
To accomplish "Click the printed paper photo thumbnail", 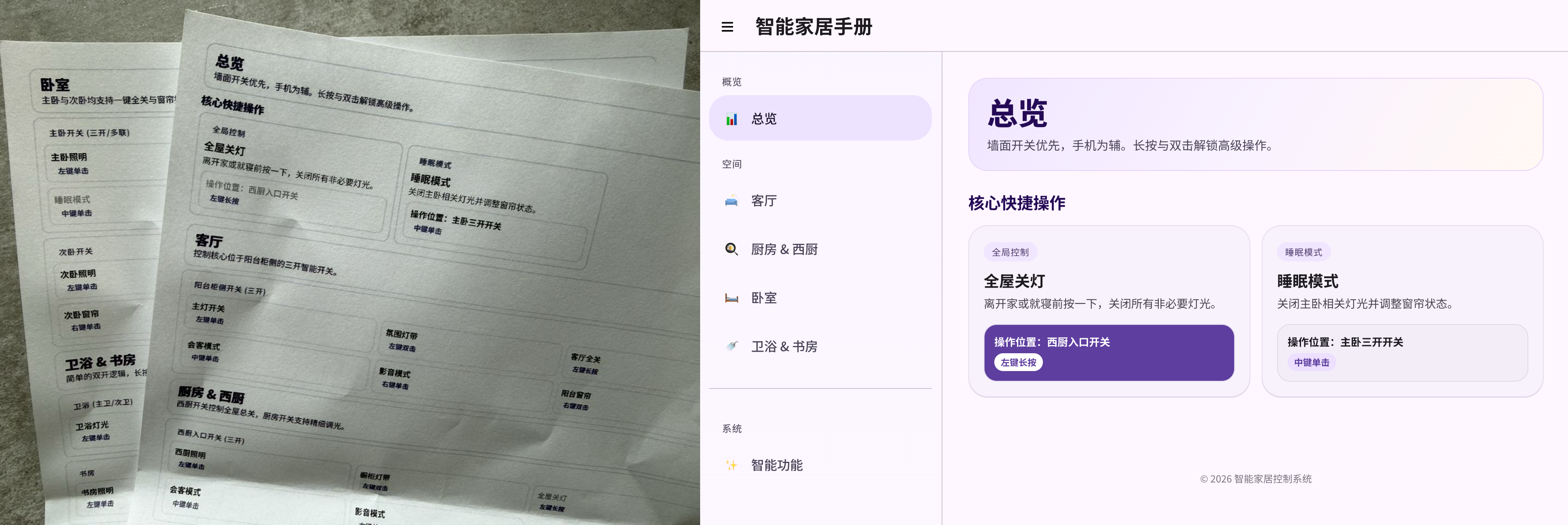I will point(349,262).
